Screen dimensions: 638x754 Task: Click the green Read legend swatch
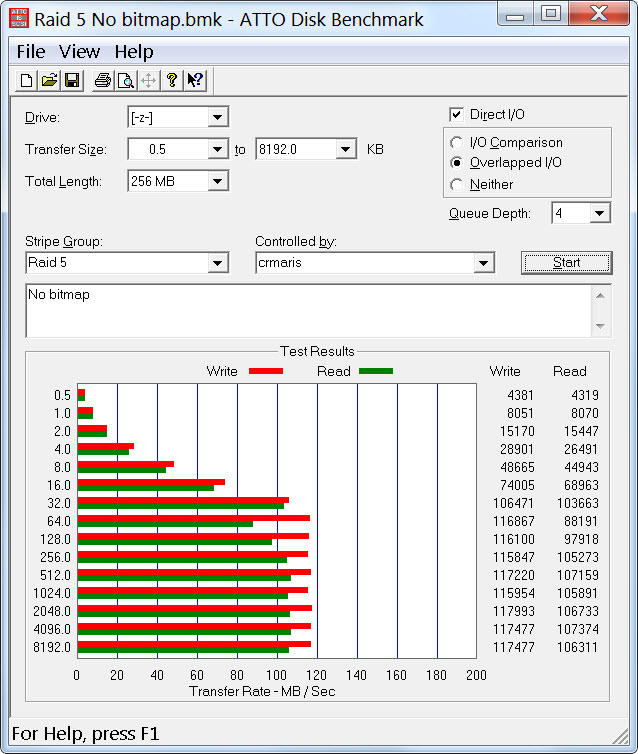[x=376, y=371]
